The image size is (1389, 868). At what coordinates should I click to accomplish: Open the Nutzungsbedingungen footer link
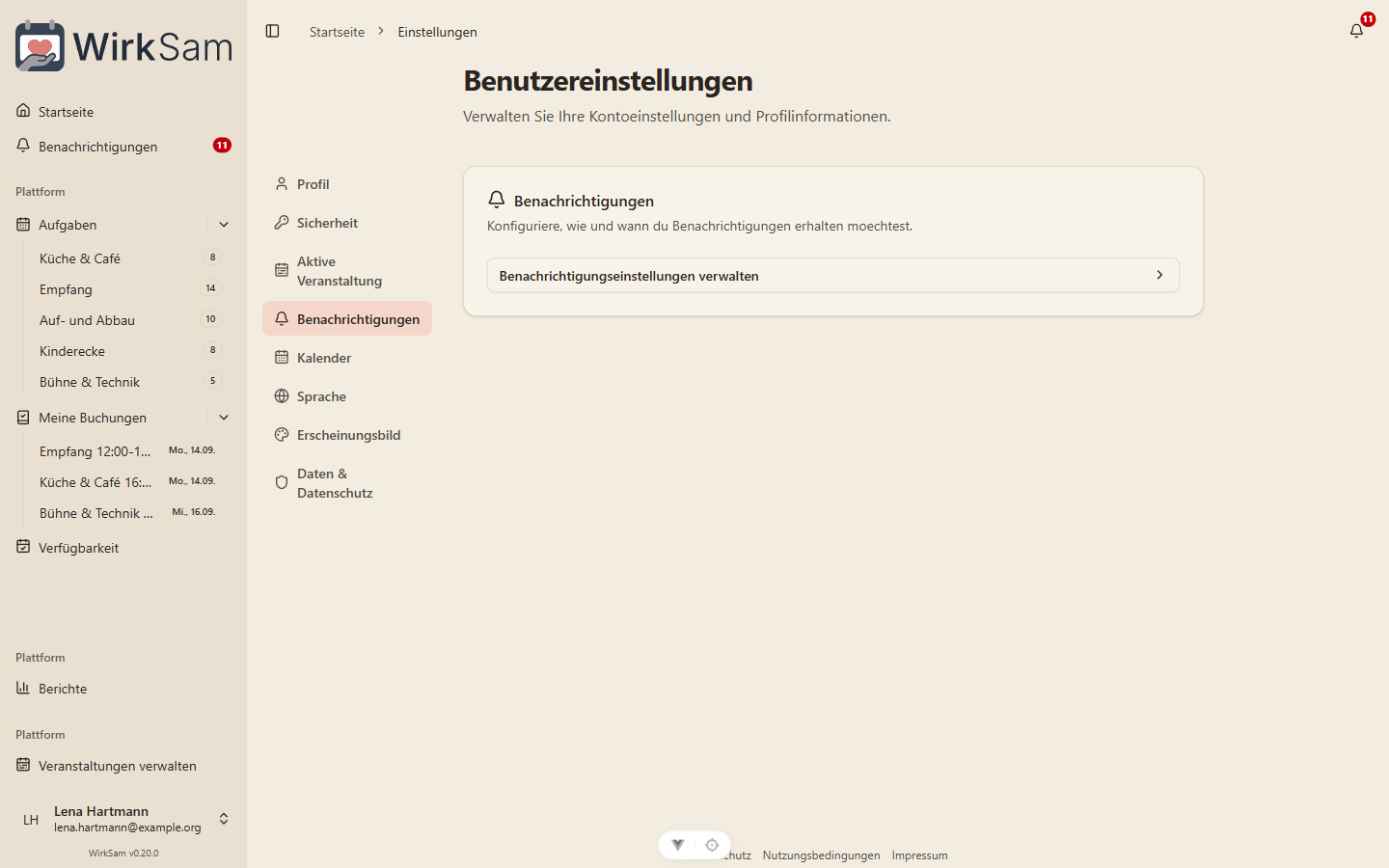tap(821, 855)
